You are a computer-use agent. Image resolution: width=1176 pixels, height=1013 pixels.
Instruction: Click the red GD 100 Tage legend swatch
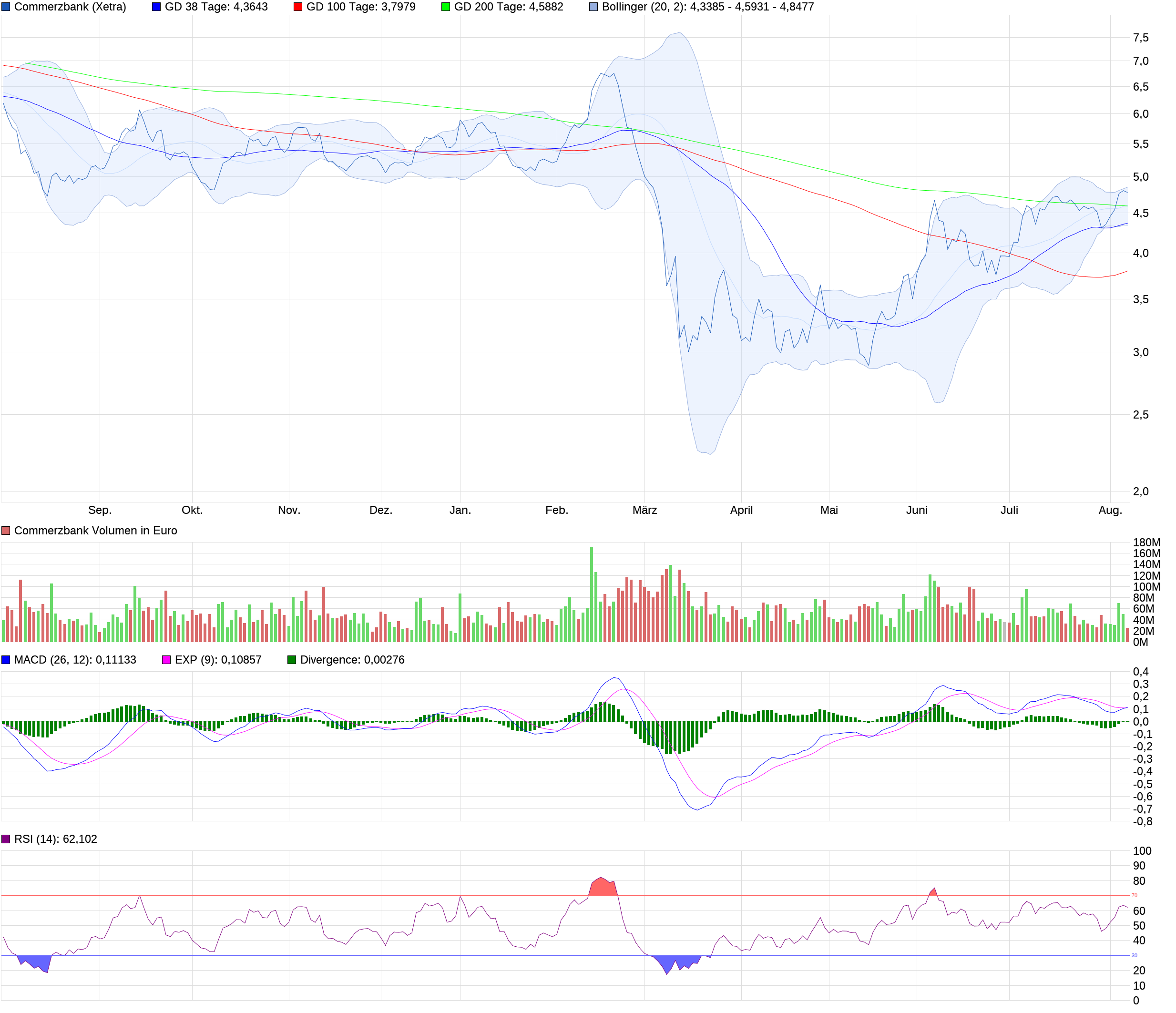(298, 7)
